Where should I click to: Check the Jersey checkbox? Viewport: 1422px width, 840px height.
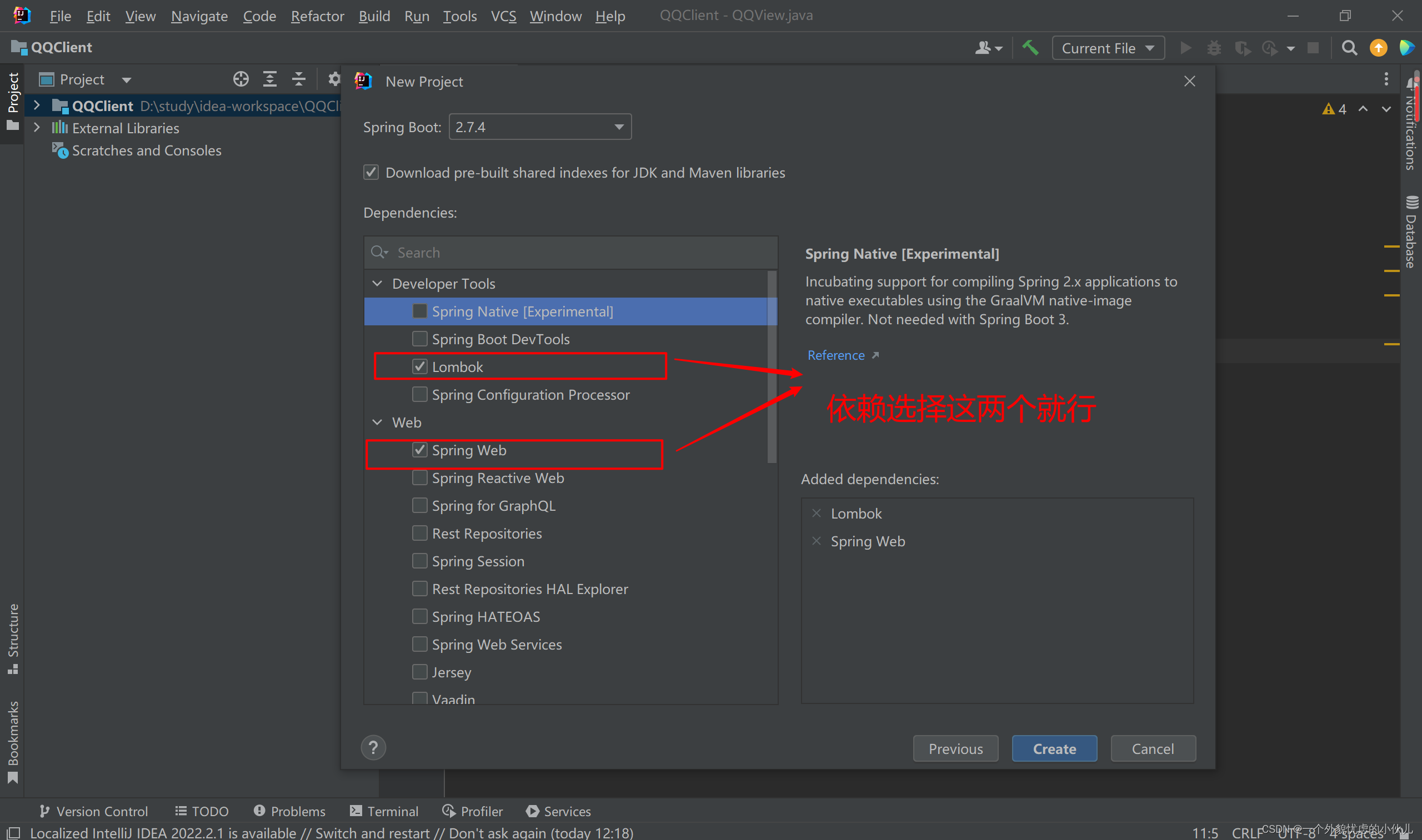pos(419,671)
